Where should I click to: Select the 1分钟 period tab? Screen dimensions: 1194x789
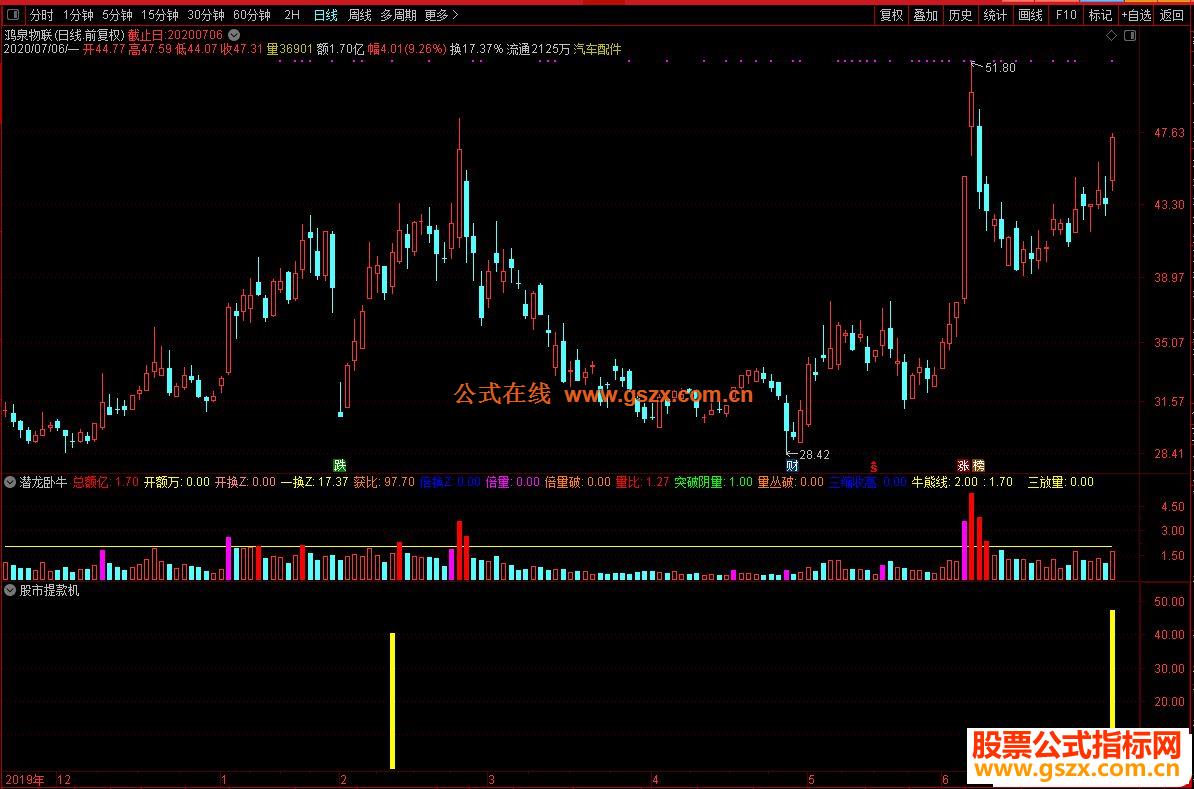pos(78,14)
